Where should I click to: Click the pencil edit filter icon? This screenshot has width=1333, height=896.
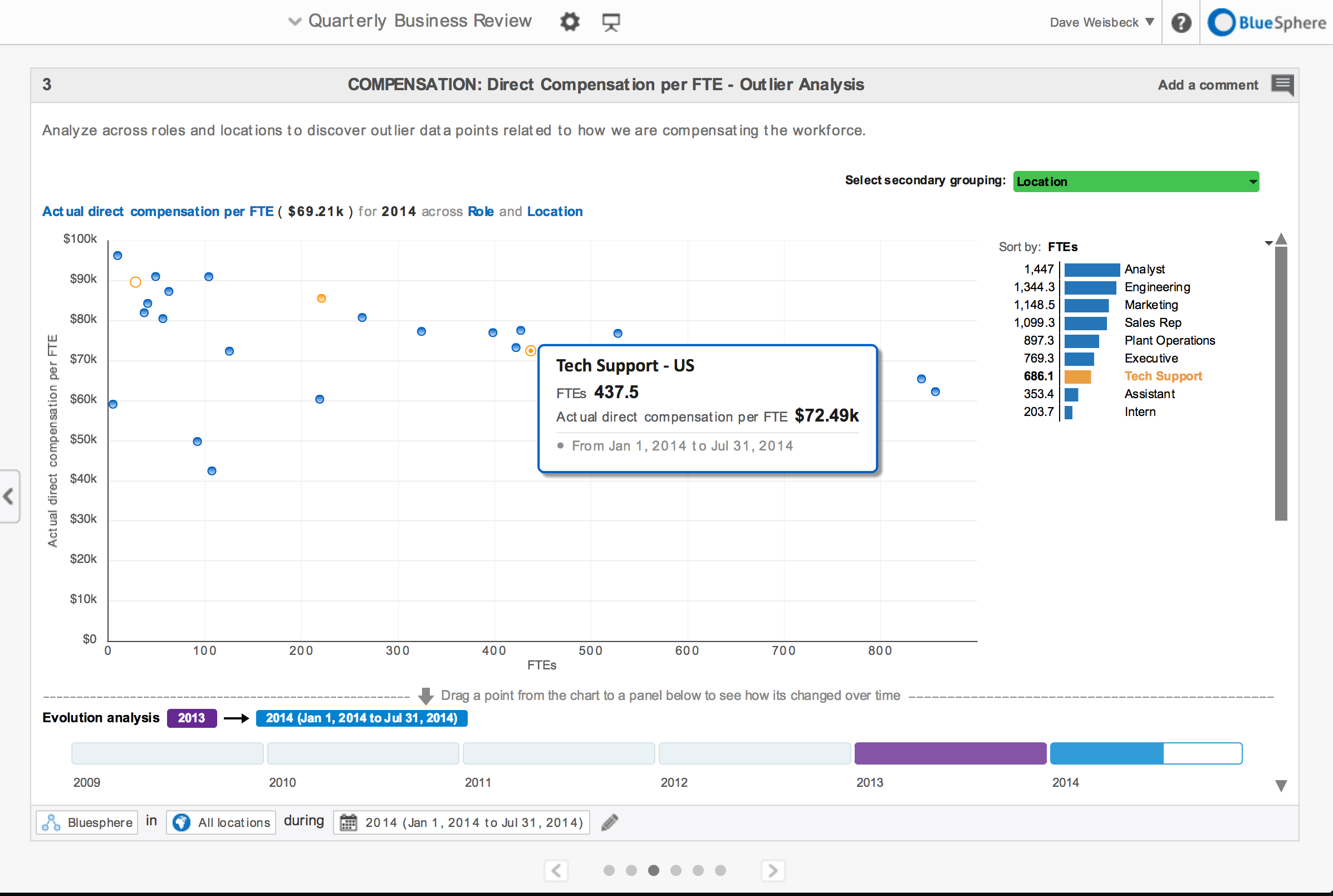coord(610,822)
